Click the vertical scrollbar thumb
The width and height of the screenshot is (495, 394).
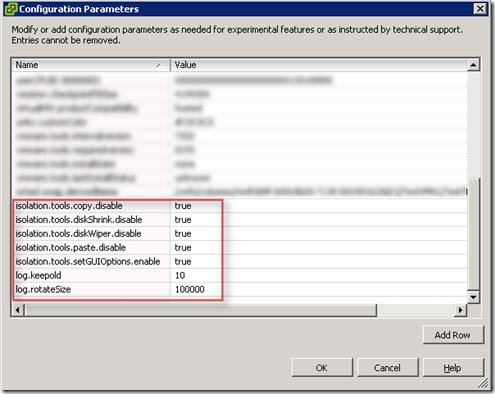[473, 233]
